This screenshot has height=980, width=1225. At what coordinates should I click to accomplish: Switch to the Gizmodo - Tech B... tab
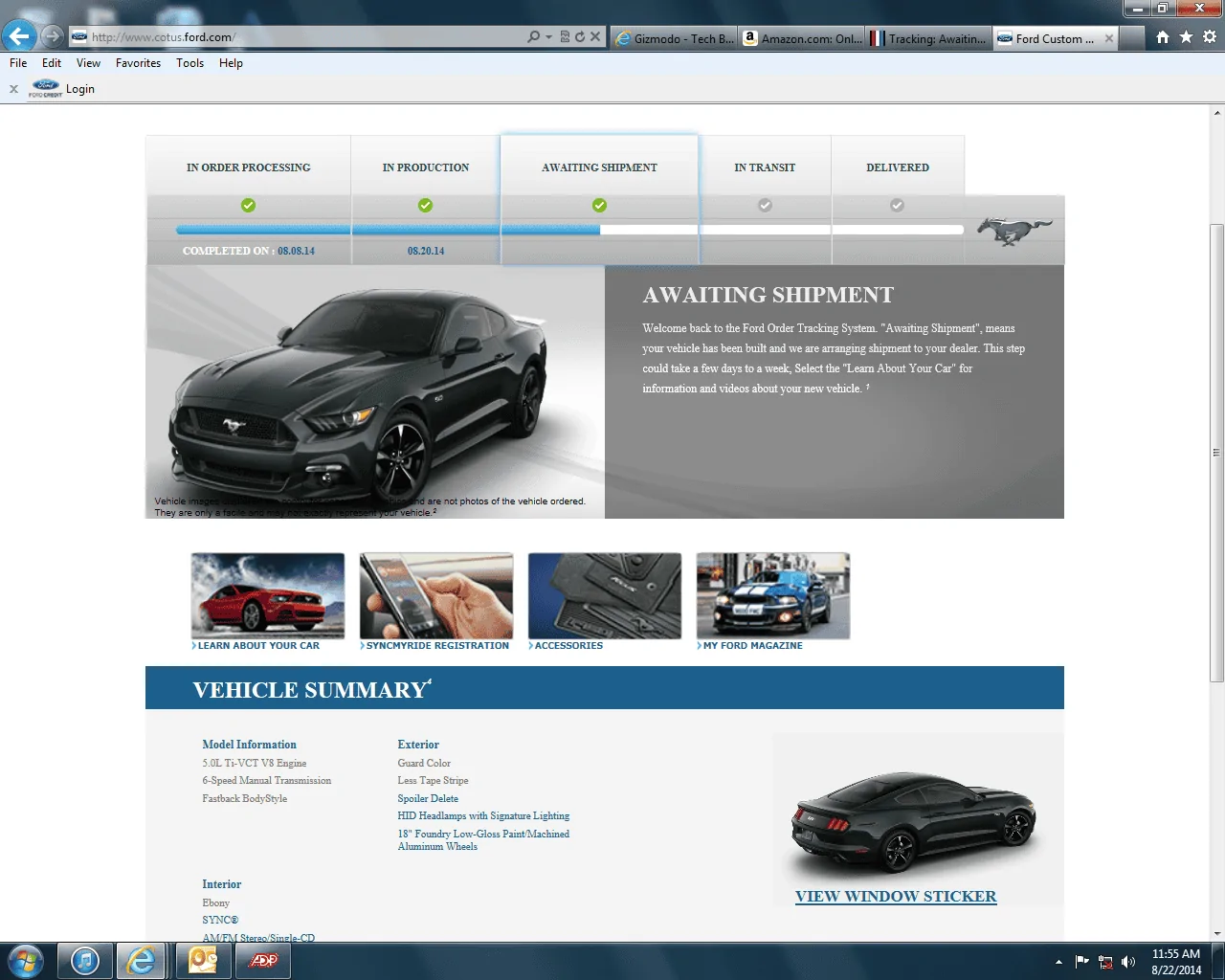click(x=674, y=38)
